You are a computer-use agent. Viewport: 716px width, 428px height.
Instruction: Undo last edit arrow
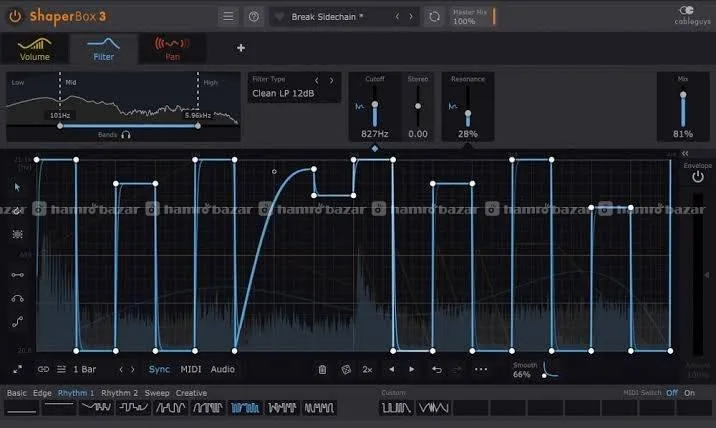[x=437, y=370]
